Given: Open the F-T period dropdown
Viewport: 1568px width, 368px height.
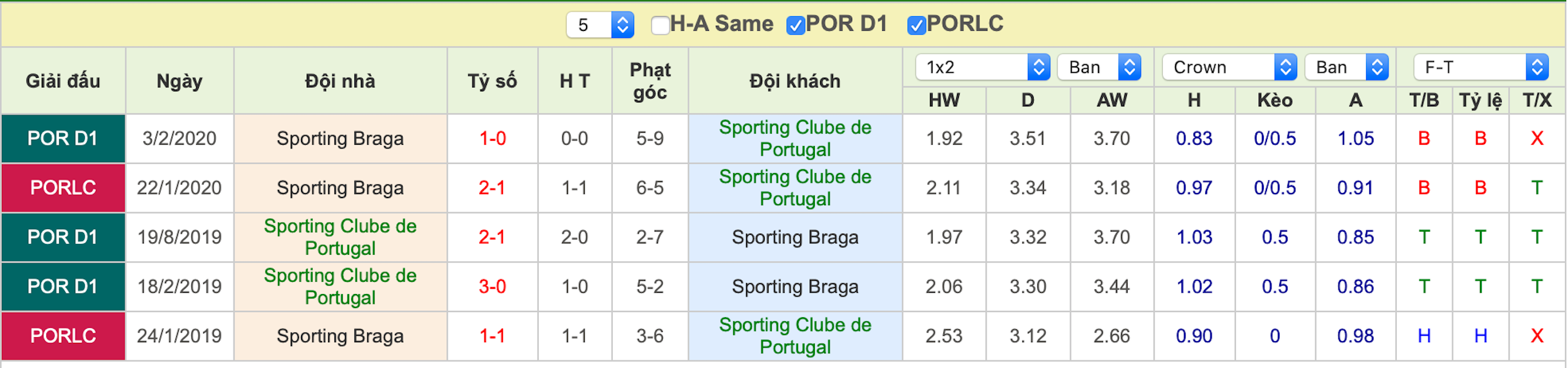Looking at the screenshot, I should (x=1481, y=67).
